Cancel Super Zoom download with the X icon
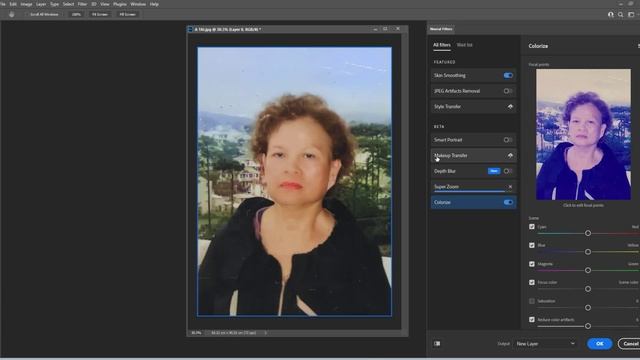Image resolution: width=640 pixels, height=360 pixels. [x=510, y=187]
